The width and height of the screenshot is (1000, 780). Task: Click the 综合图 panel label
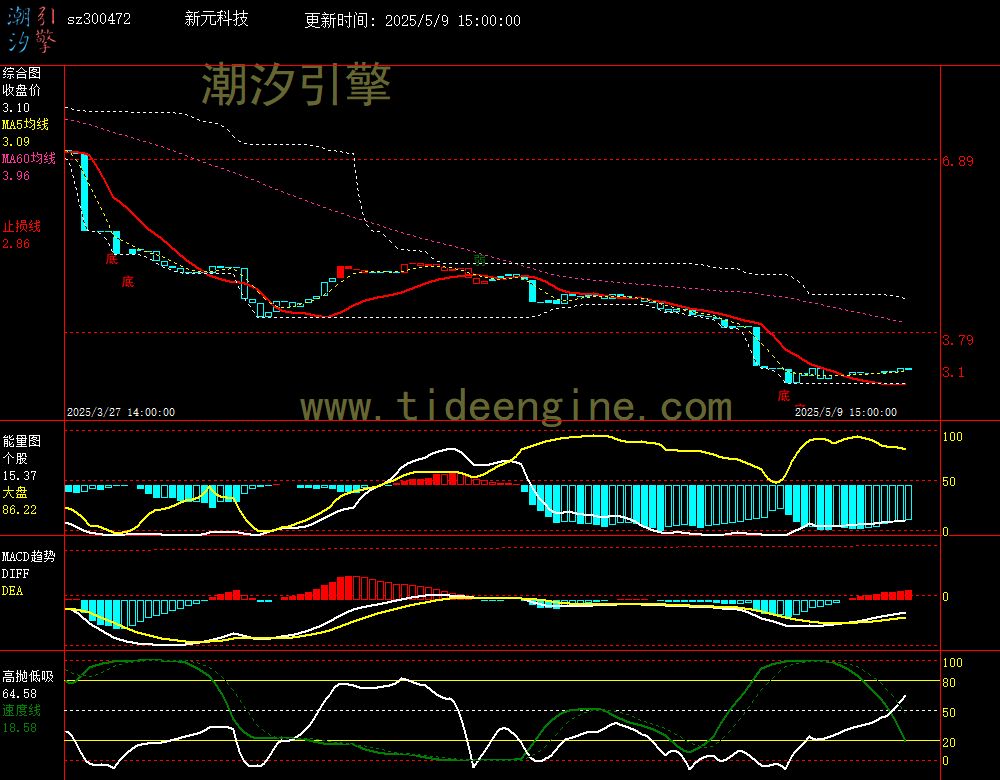tap(21, 73)
